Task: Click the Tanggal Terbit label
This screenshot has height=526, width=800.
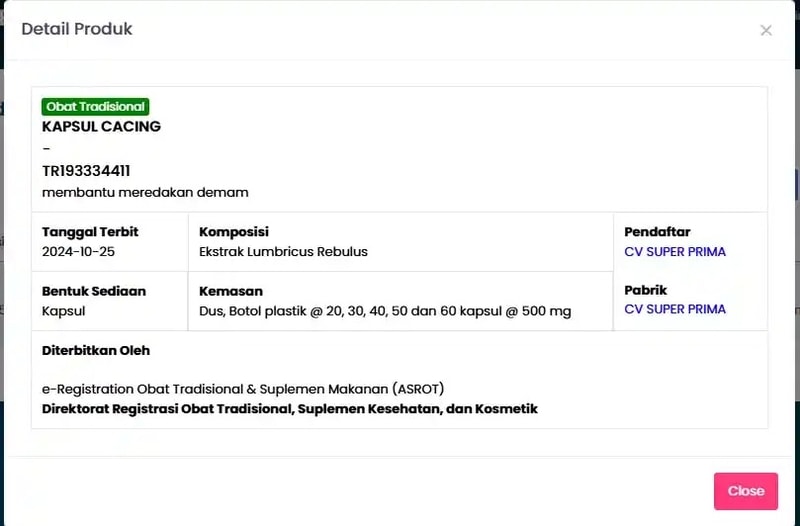Action: coord(90,232)
